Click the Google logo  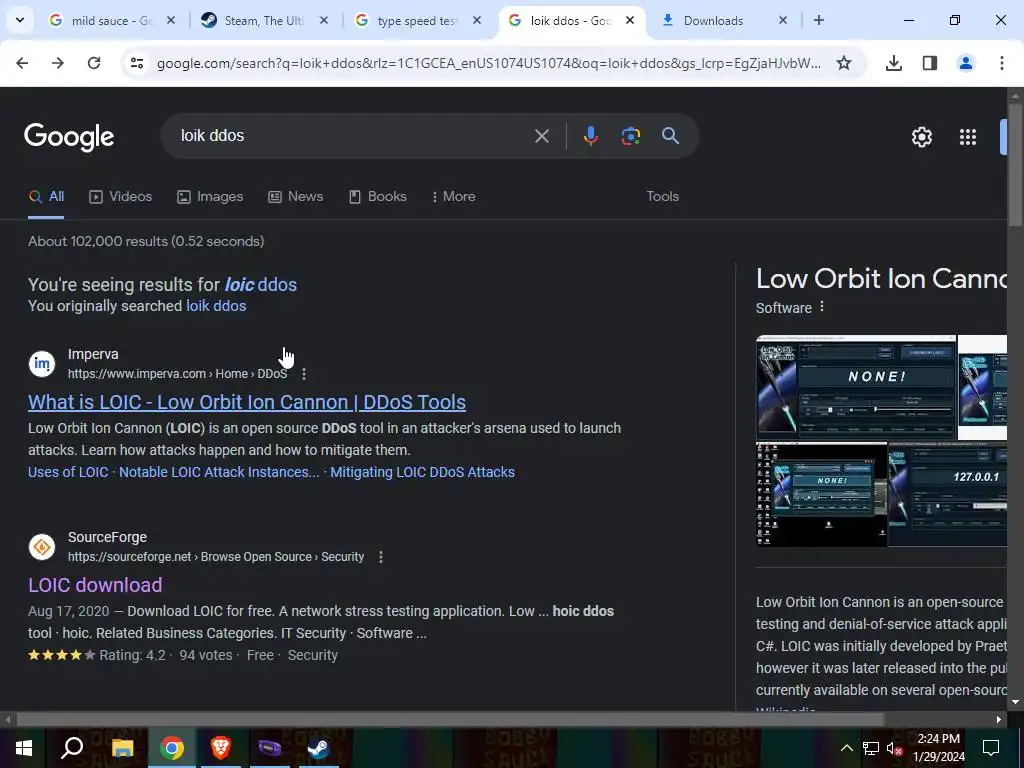[69, 137]
